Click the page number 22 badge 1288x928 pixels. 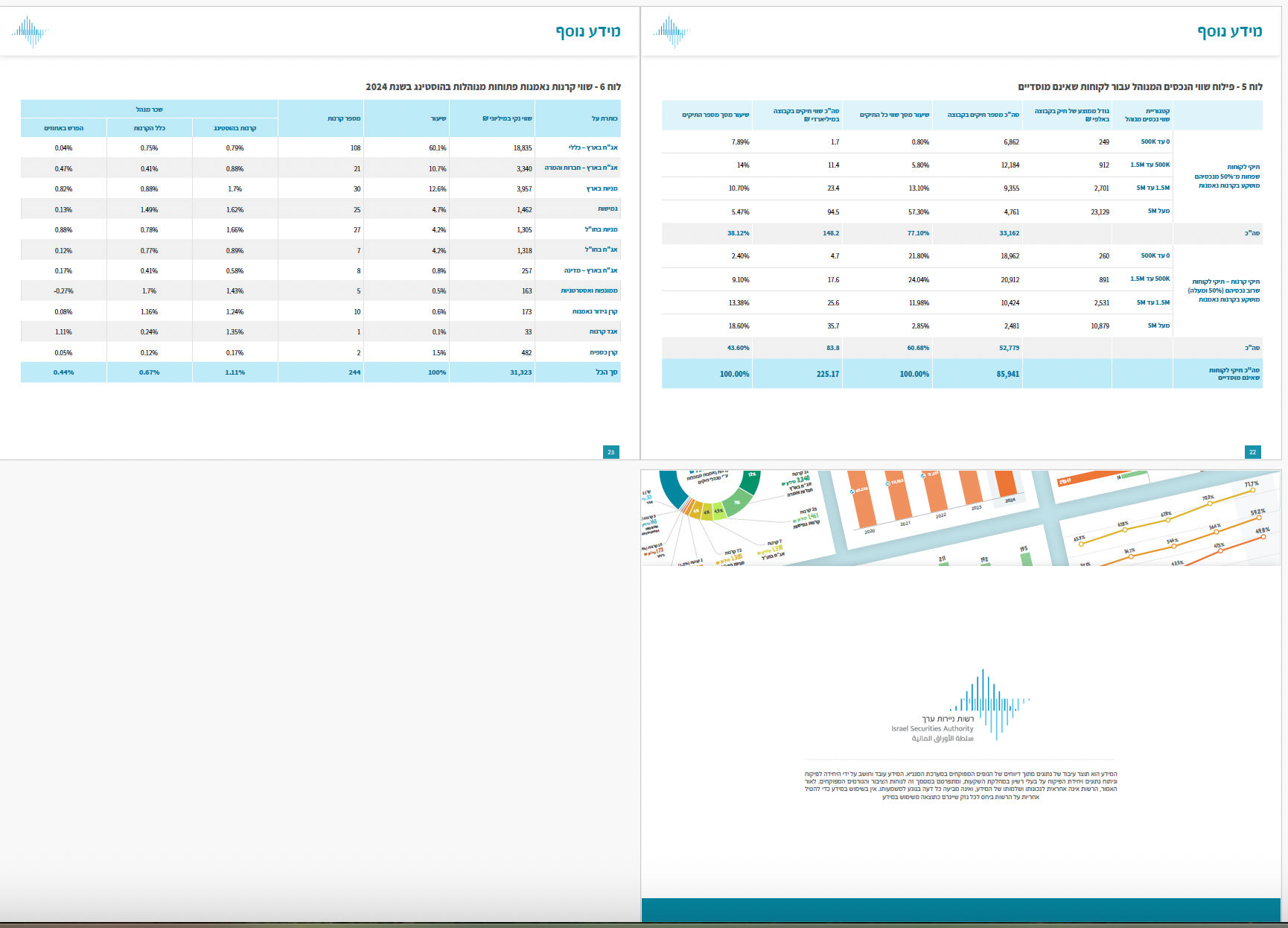pyautogui.click(x=1252, y=452)
